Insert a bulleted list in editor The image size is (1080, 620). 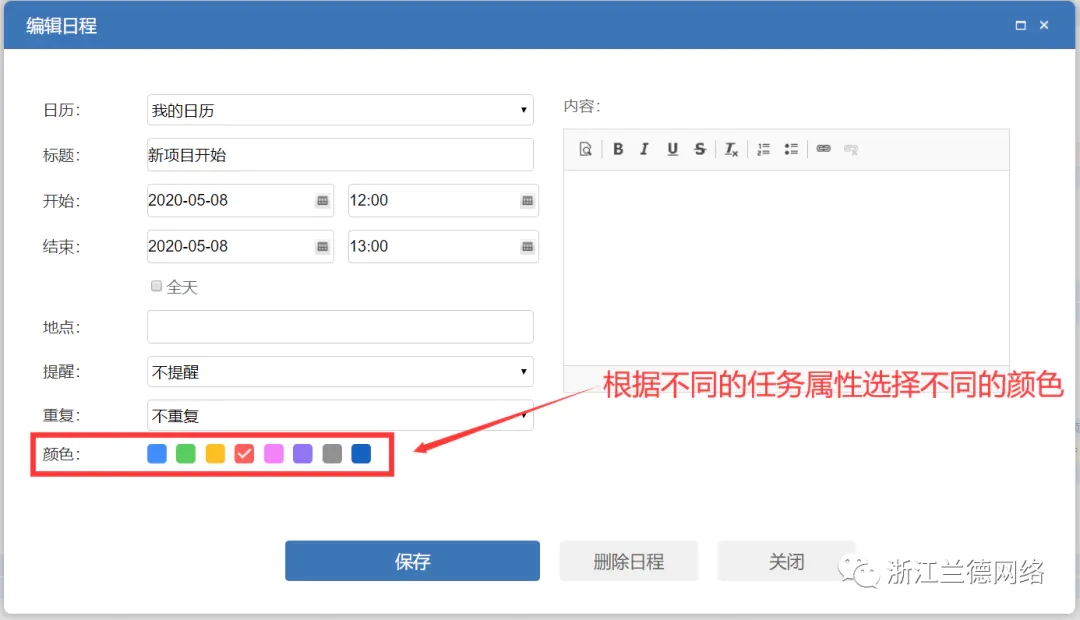(x=791, y=149)
